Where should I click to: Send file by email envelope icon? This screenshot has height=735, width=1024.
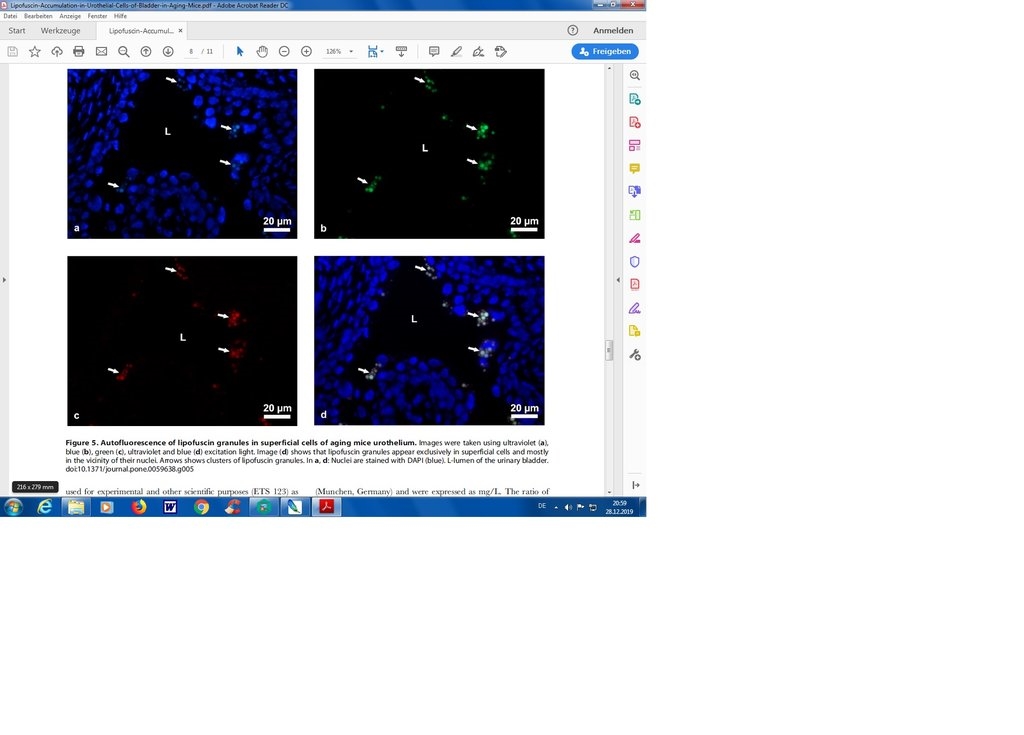pyautogui.click(x=101, y=51)
